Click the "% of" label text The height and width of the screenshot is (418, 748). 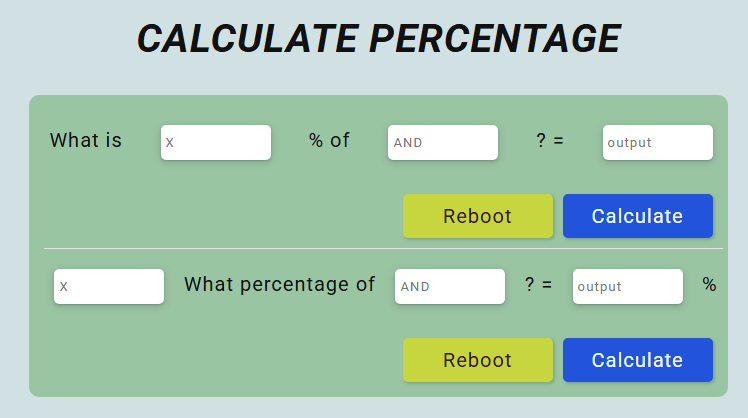(x=329, y=140)
